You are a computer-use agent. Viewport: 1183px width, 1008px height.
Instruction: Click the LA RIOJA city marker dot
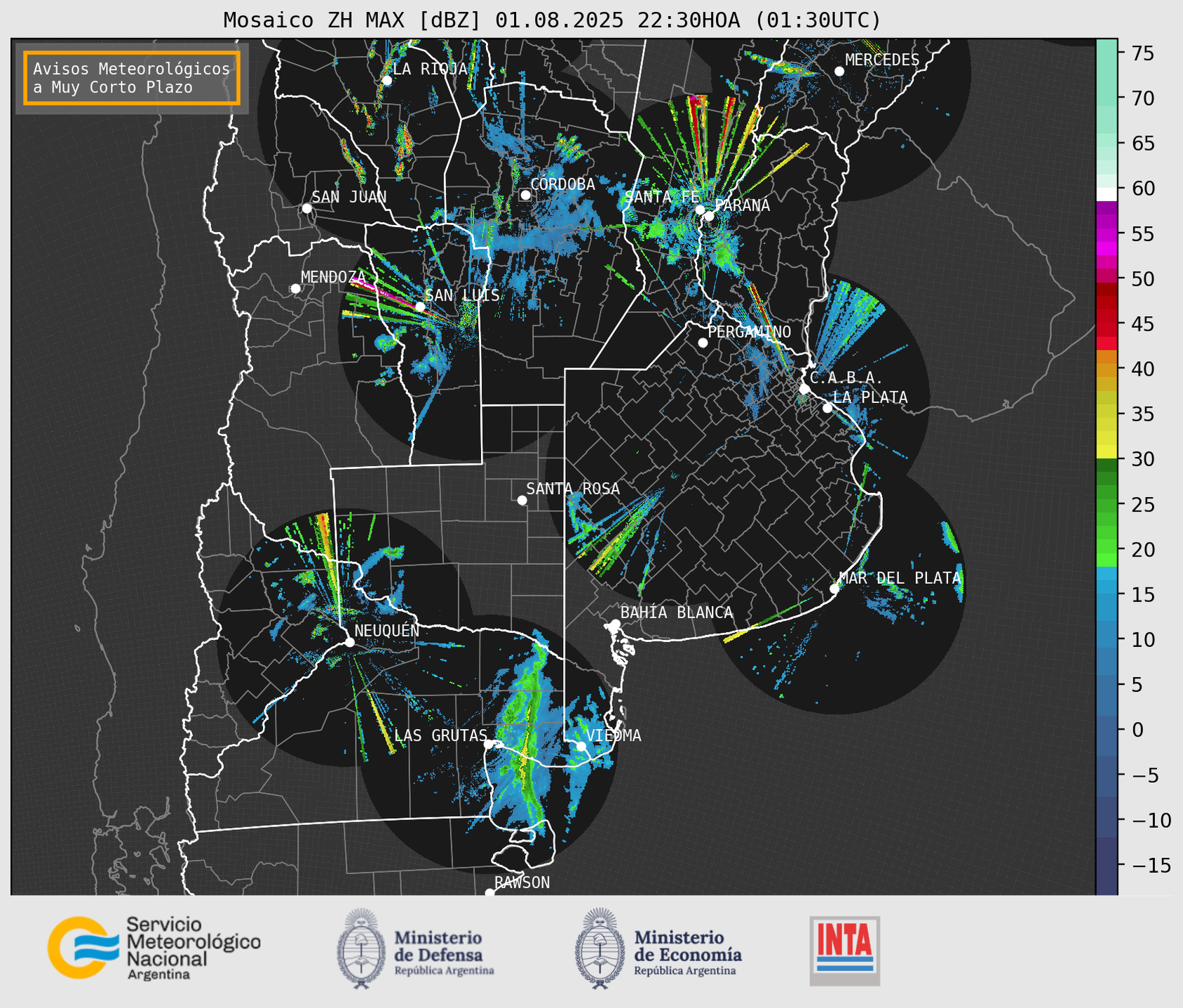click(386, 81)
